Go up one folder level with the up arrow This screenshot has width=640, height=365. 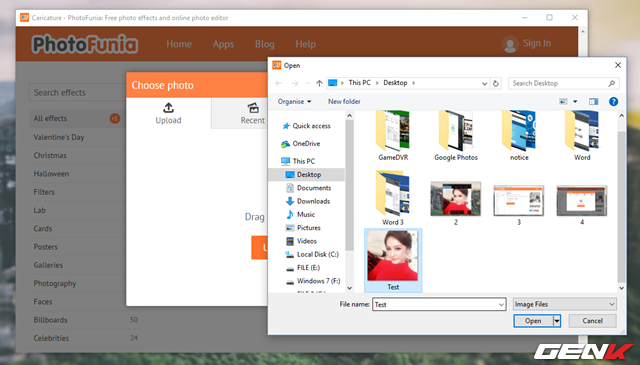pyautogui.click(x=319, y=83)
